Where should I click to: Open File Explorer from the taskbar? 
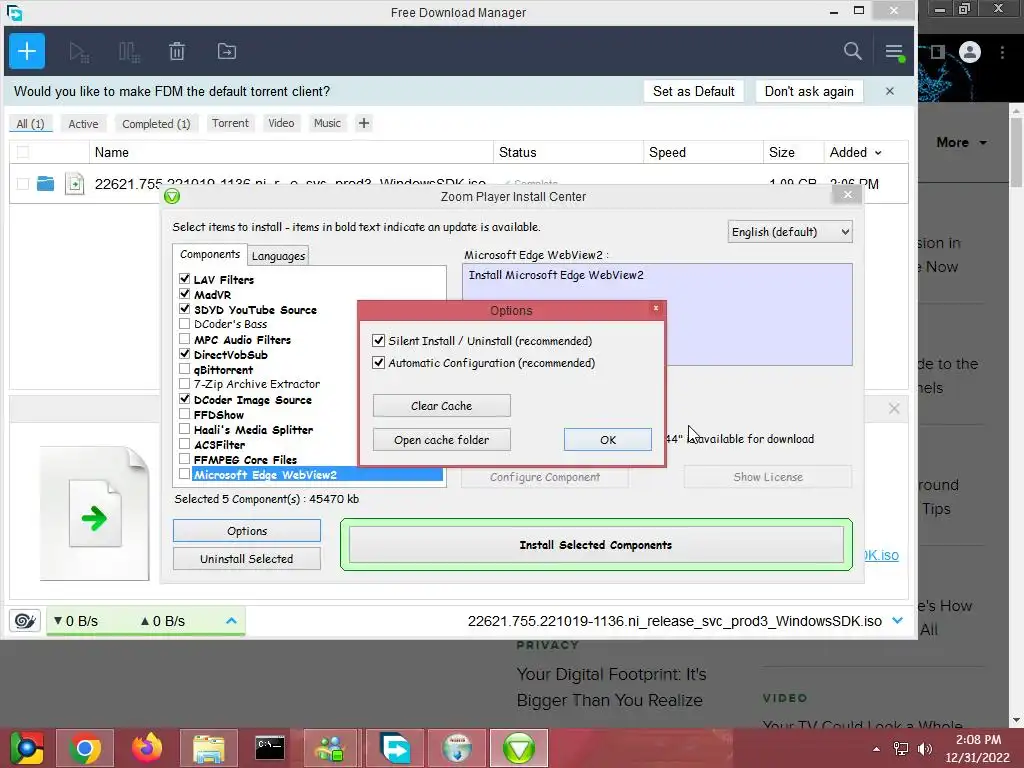(x=208, y=748)
